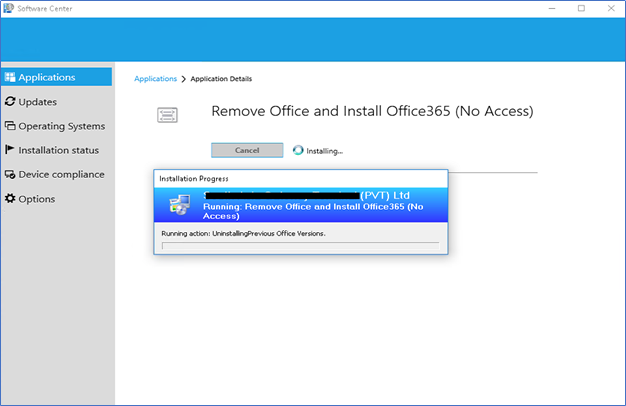Open the Options page
Image resolution: width=626 pixels, height=406 pixels.
point(56,199)
